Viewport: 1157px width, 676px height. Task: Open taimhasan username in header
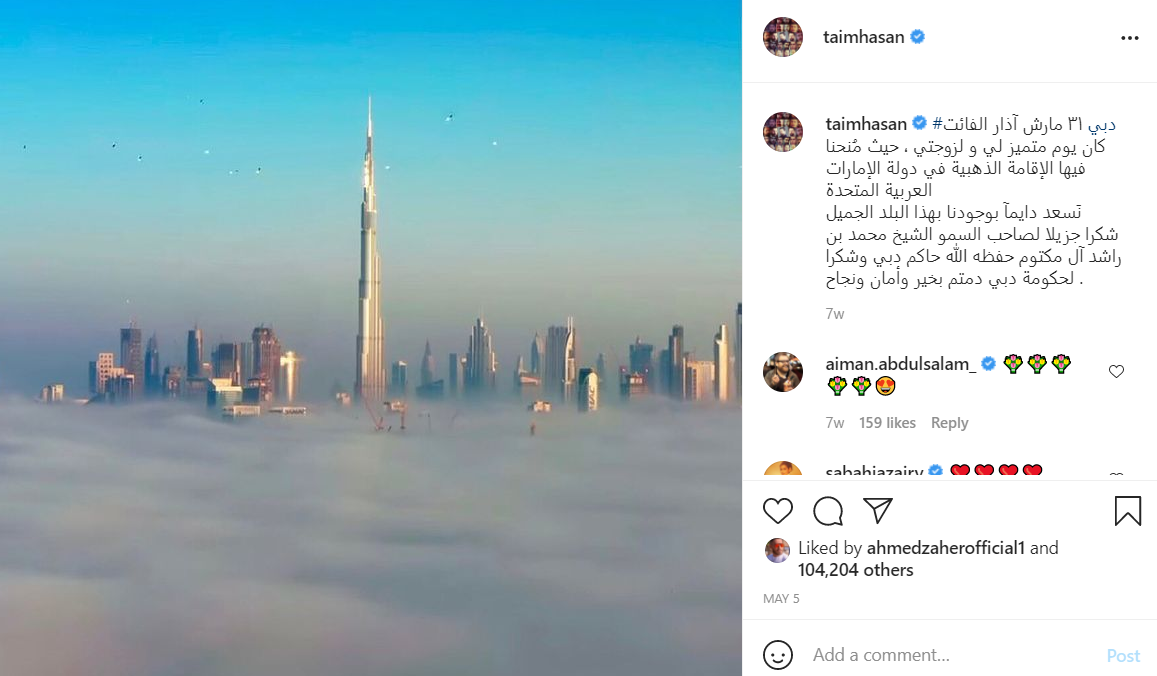(863, 37)
